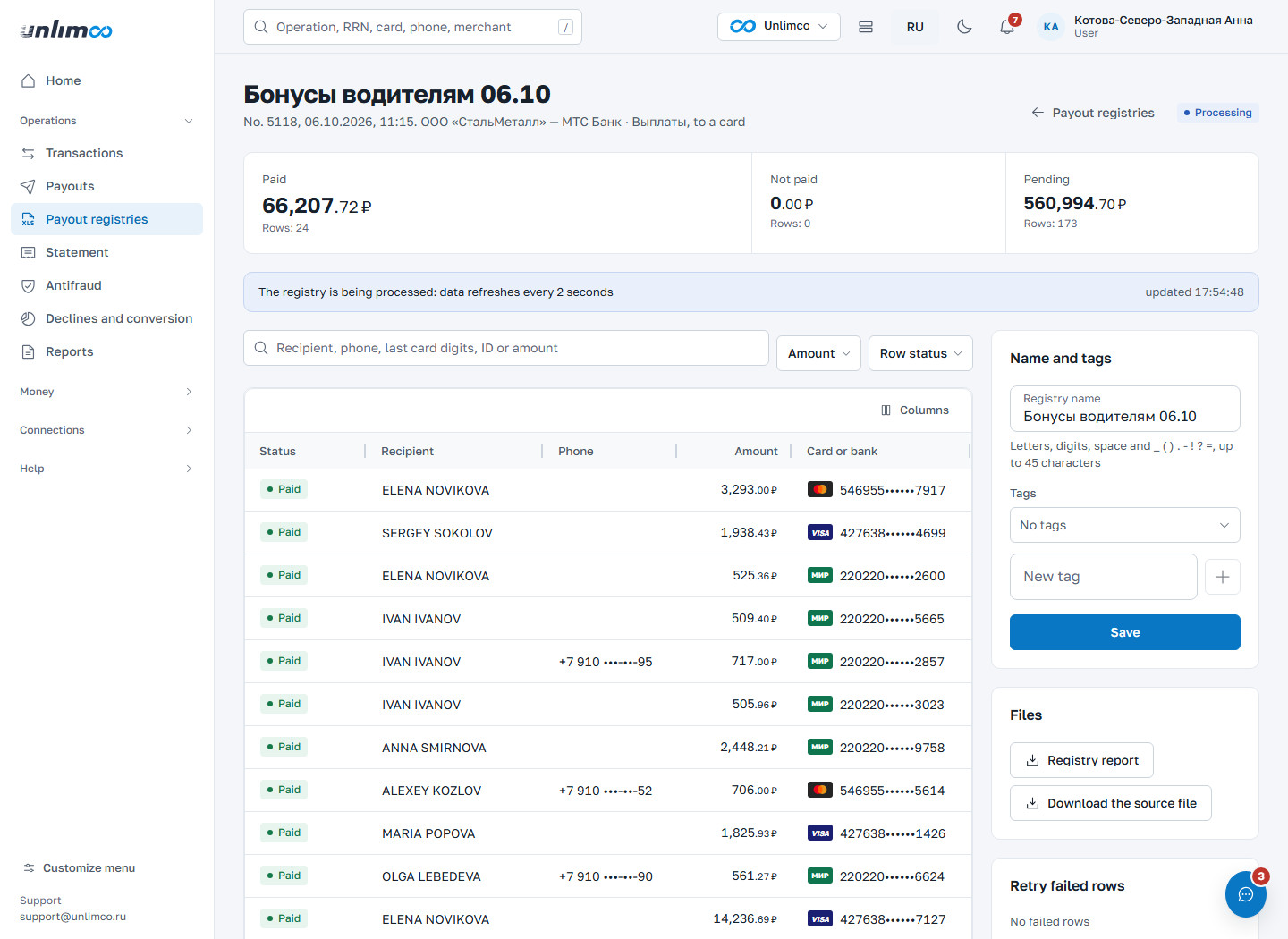Open the layout density icon in header
The image size is (1288, 939).
(x=866, y=27)
